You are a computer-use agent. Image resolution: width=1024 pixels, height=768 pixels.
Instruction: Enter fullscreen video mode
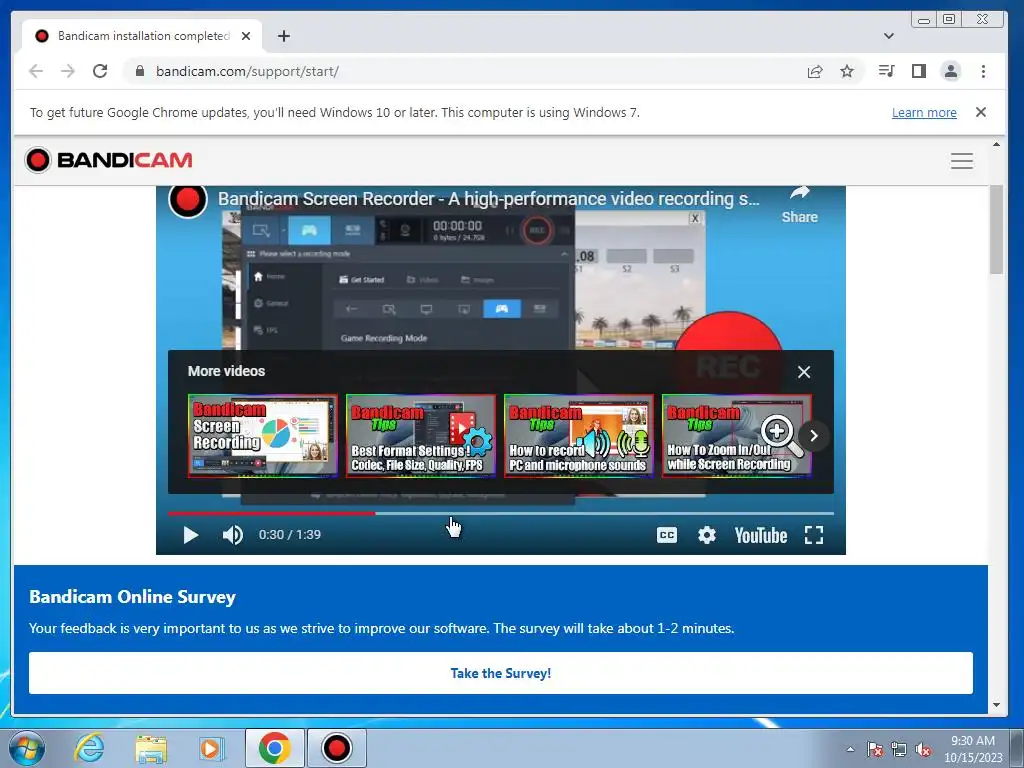coord(814,535)
